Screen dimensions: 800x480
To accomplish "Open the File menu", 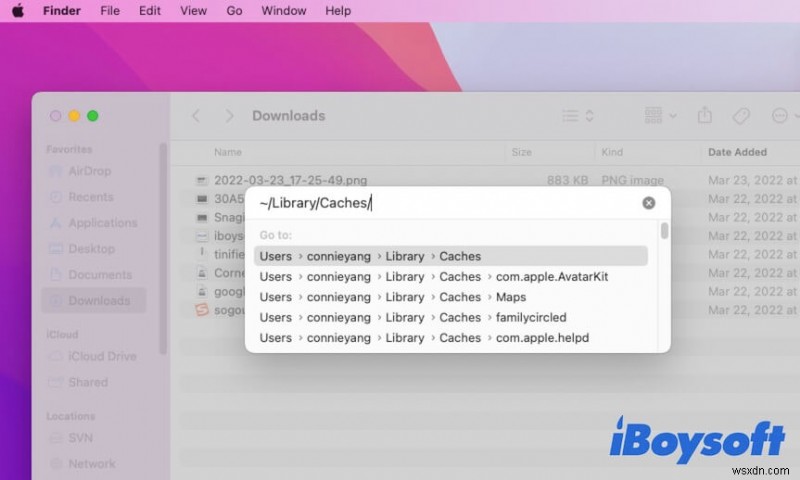I will point(110,11).
